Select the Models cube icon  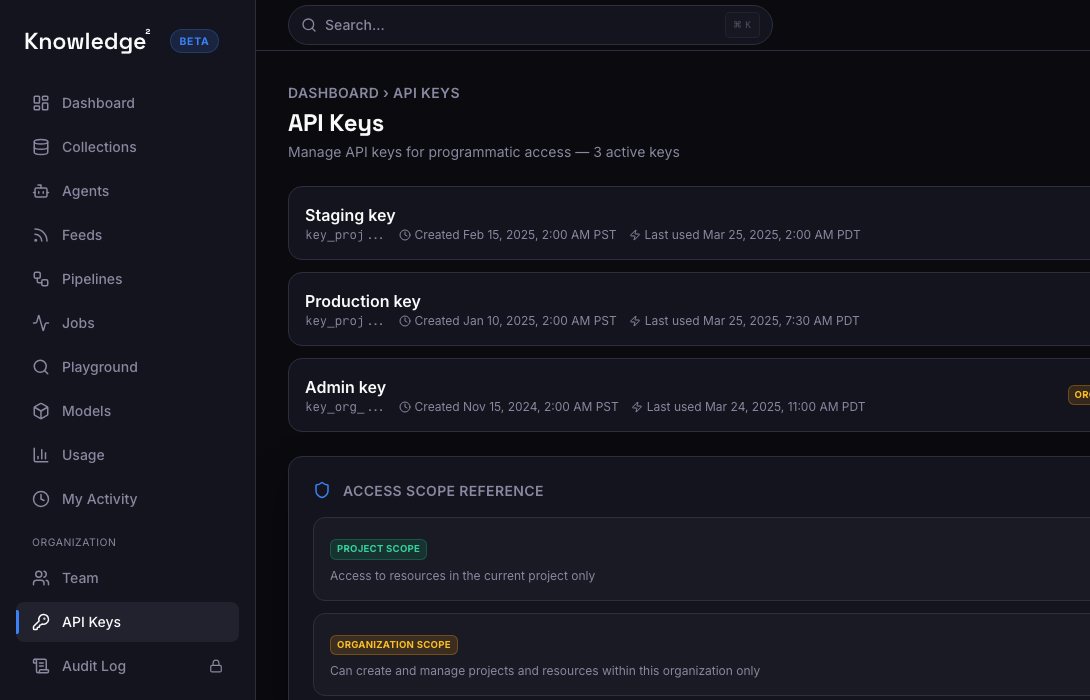pos(40,411)
